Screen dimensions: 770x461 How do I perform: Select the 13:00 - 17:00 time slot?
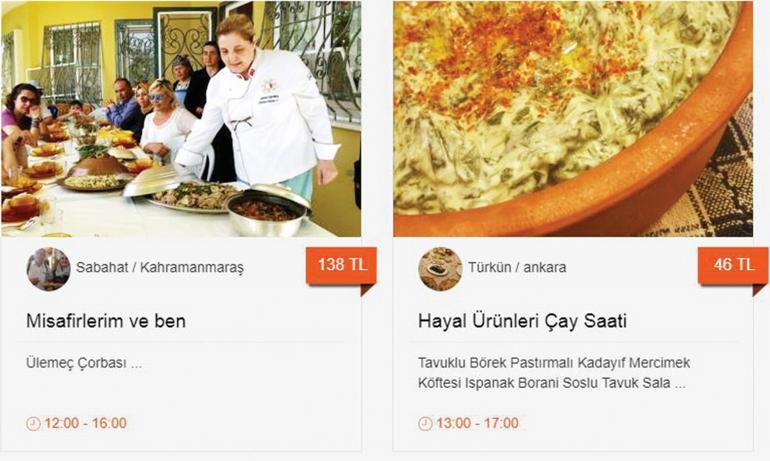pos(477,423)
